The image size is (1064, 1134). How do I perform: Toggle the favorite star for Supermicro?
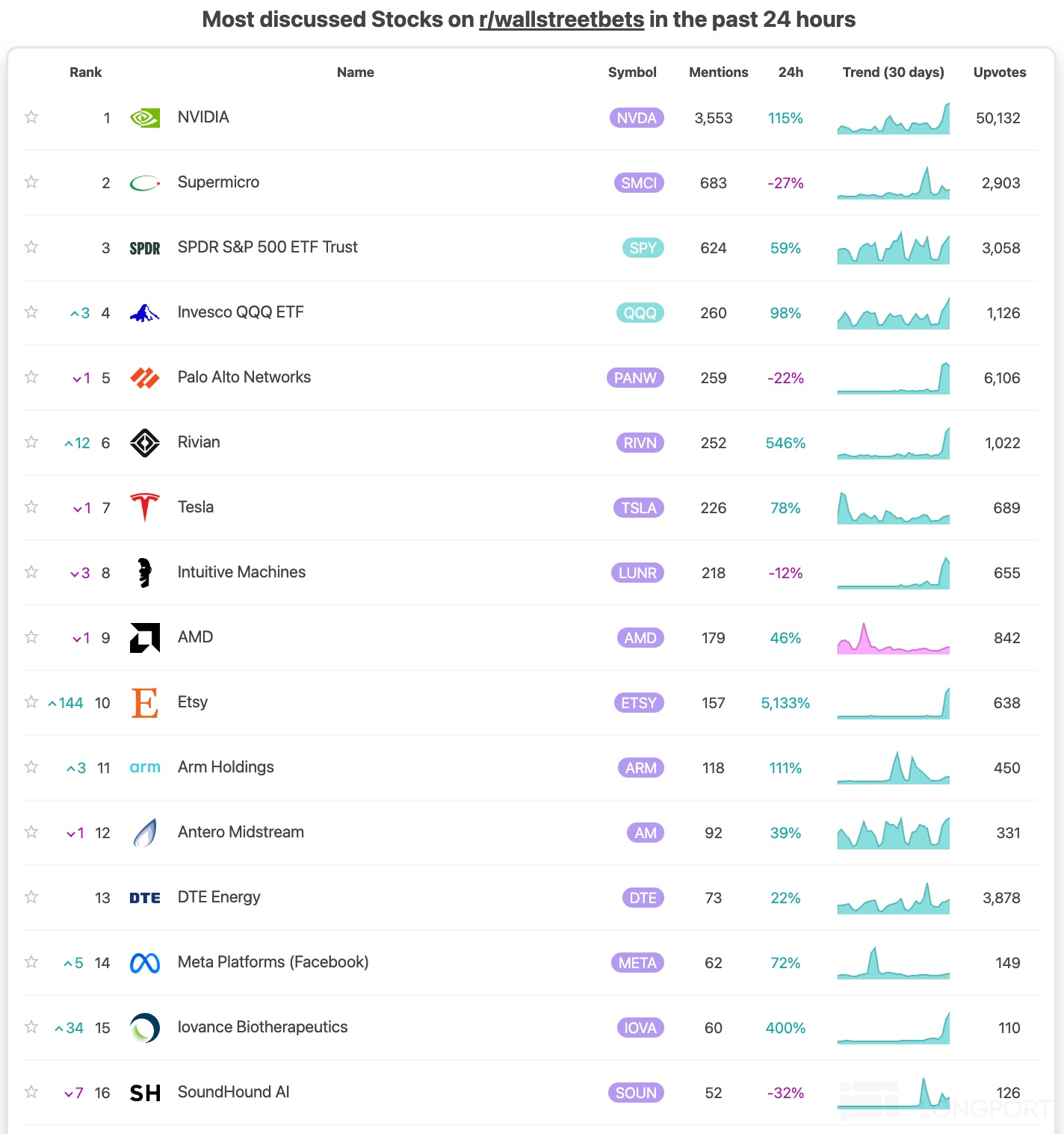31,182
